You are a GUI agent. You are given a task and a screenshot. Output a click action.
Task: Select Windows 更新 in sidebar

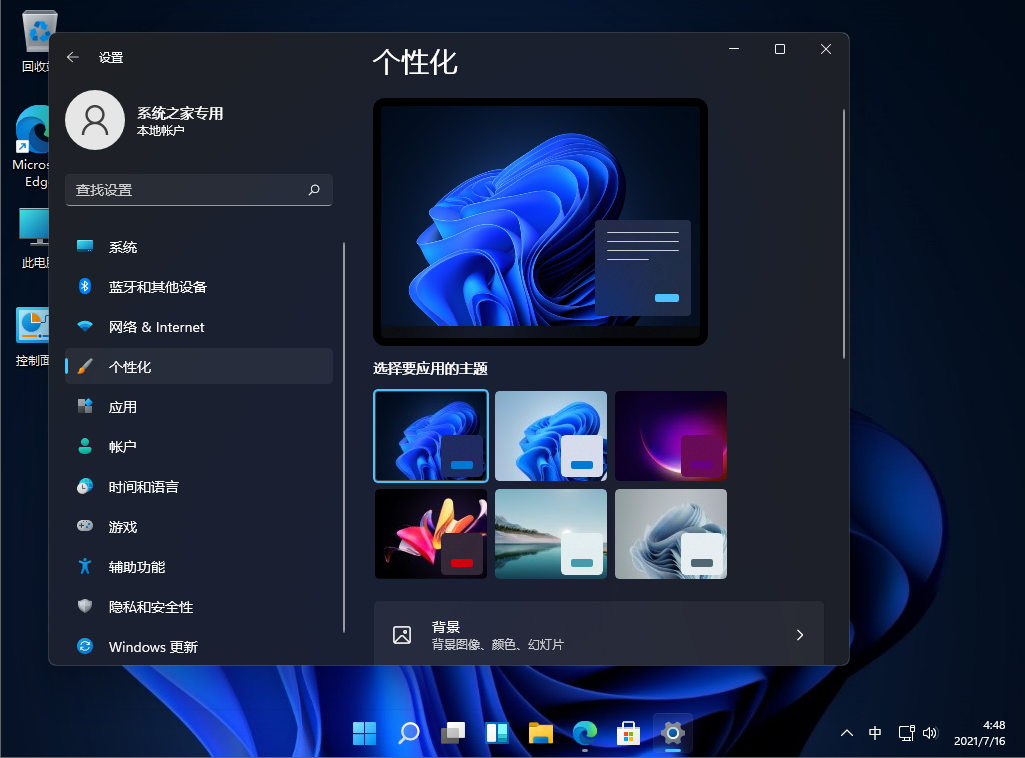pyautogui.click(x=153, y=647)
